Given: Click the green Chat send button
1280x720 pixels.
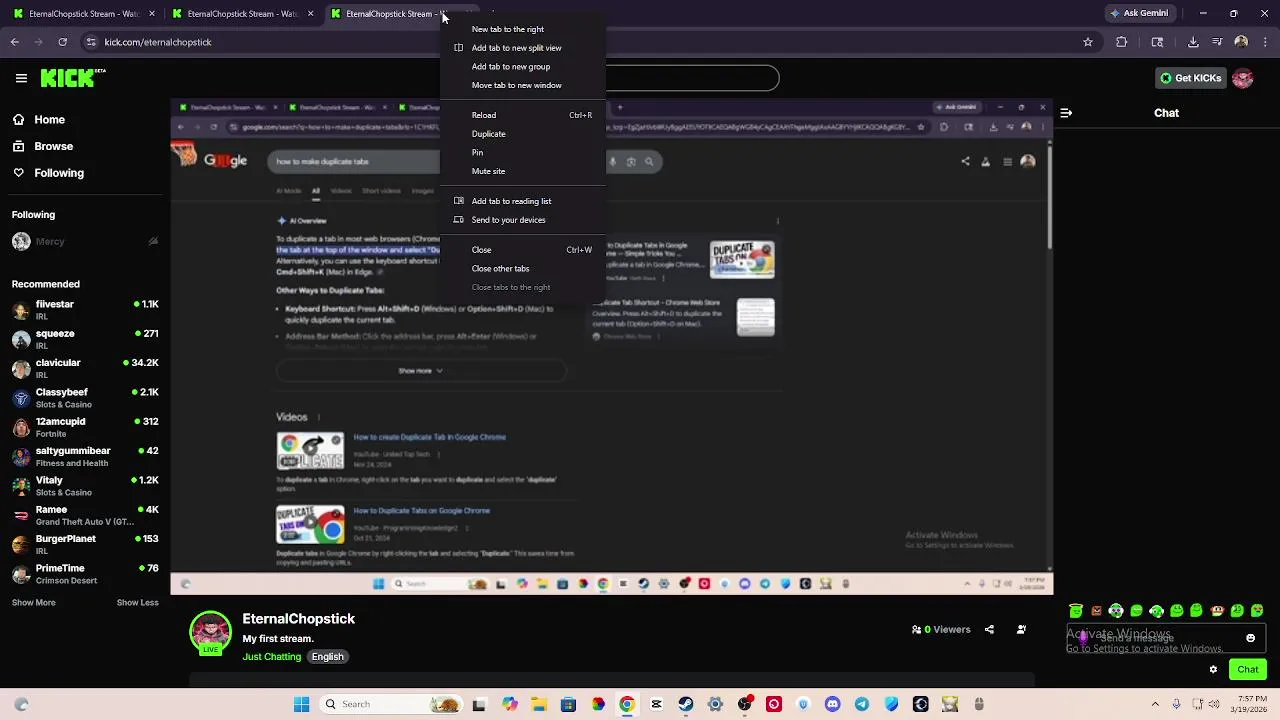Looking at the screenshot, I should [1247, 670].
